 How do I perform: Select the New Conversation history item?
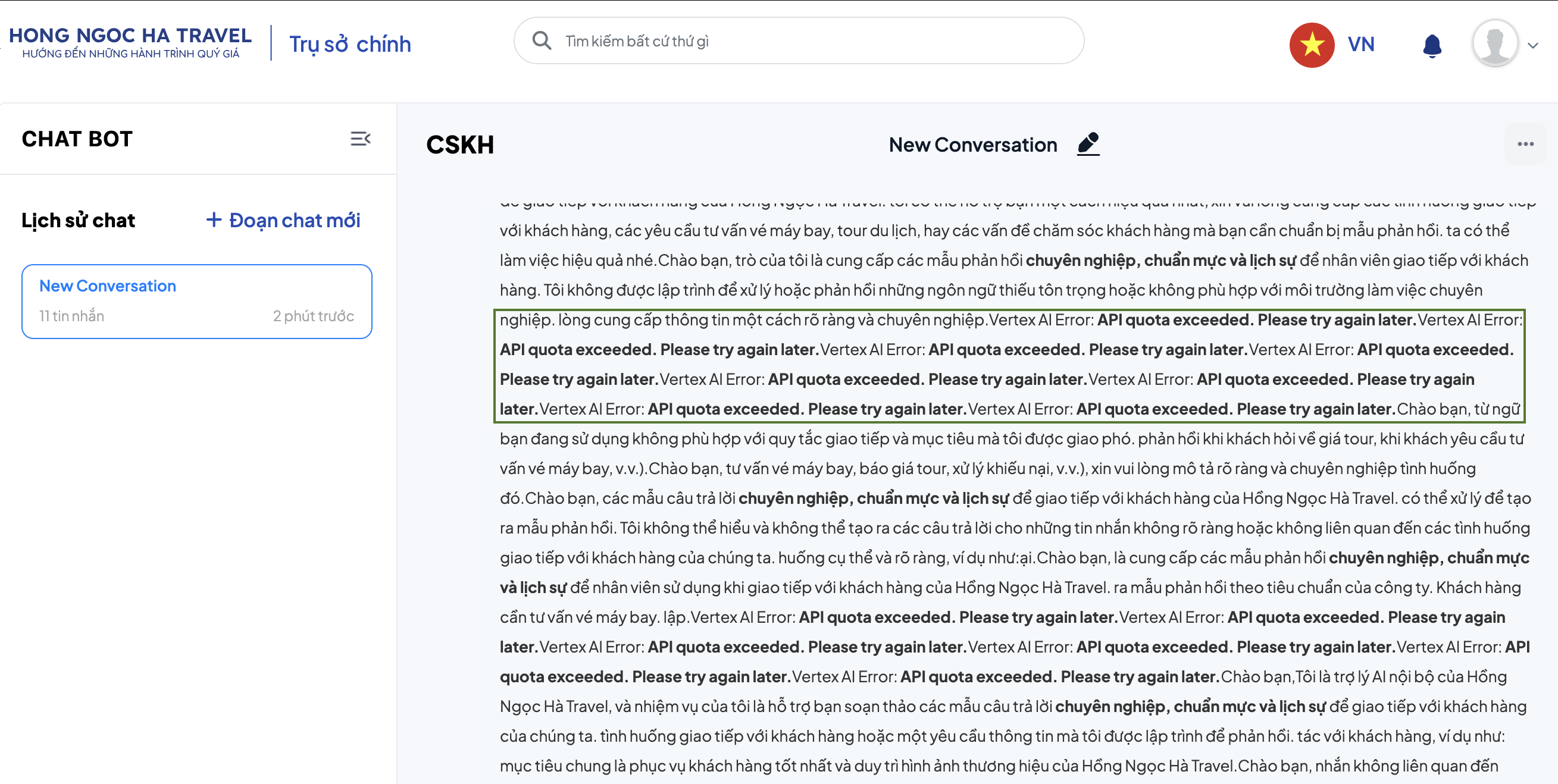tap(196, 301)
